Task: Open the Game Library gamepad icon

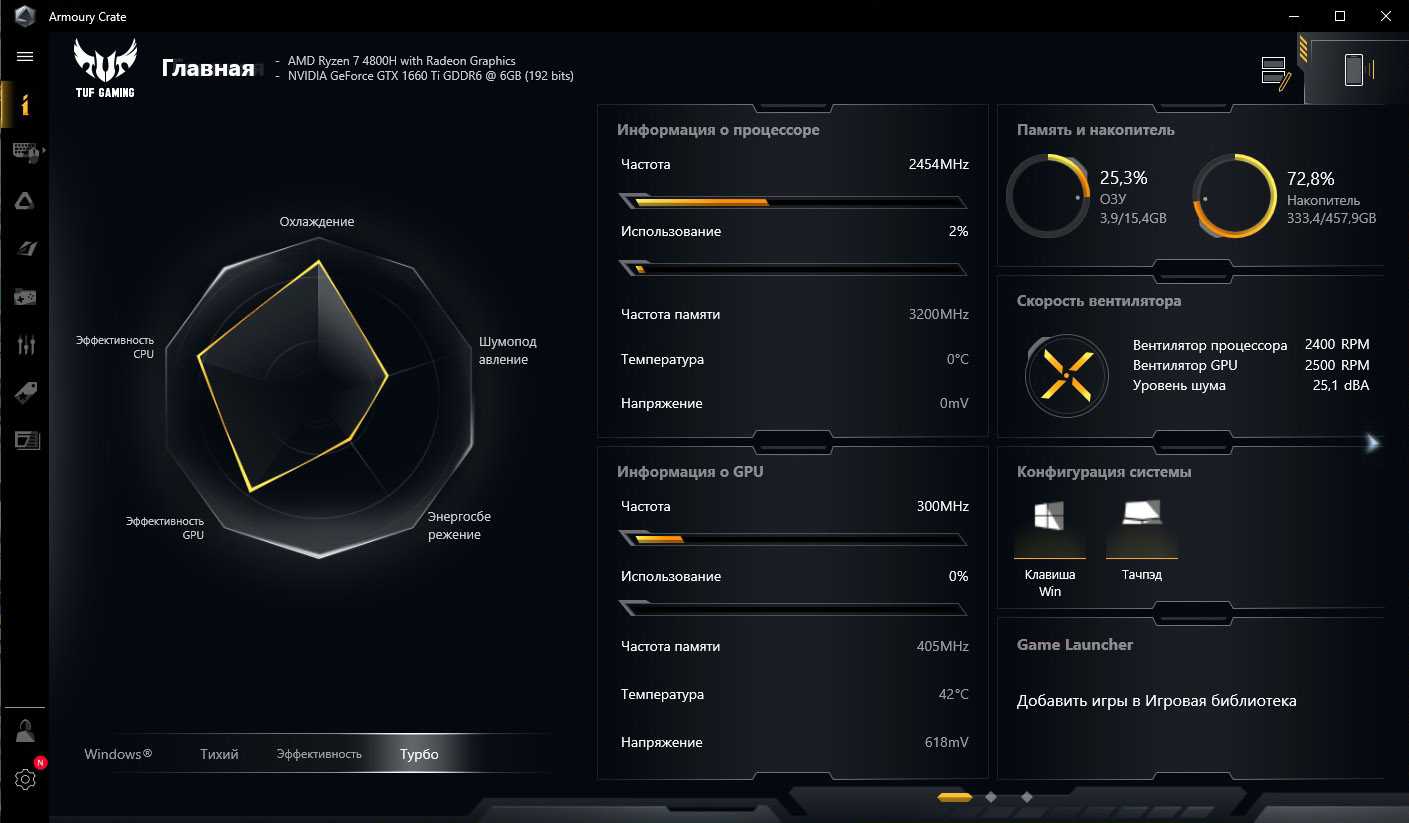Action: coord(25,297)
